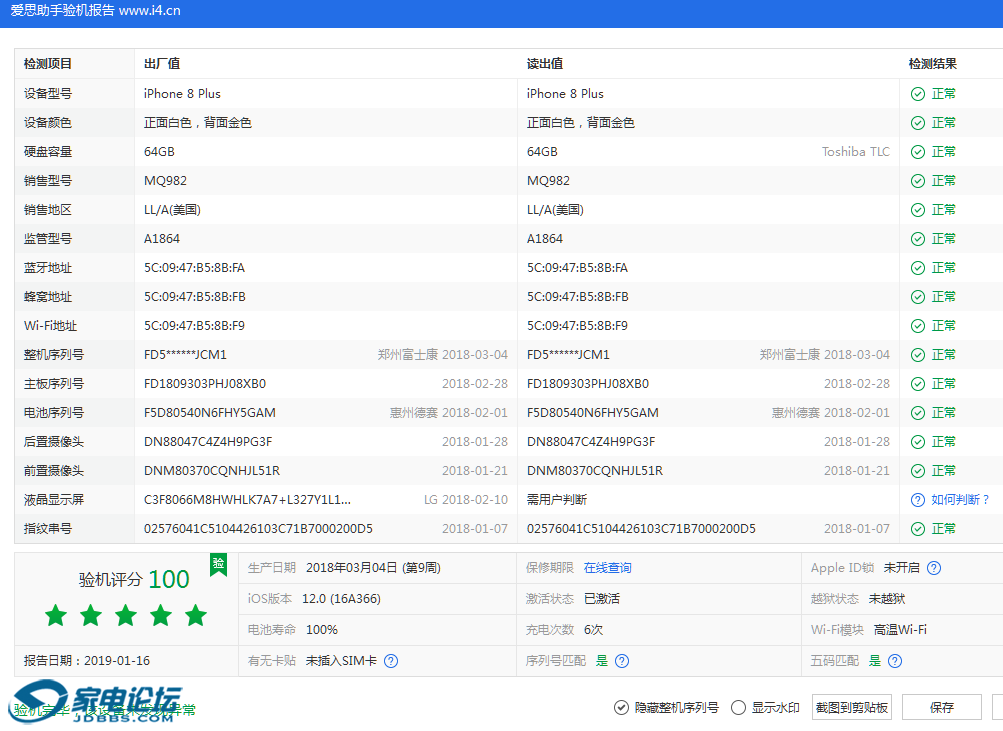Select factory color value 正面白色，背面金色
This screenshot has width=1003, height=731.
click(198, 123)
